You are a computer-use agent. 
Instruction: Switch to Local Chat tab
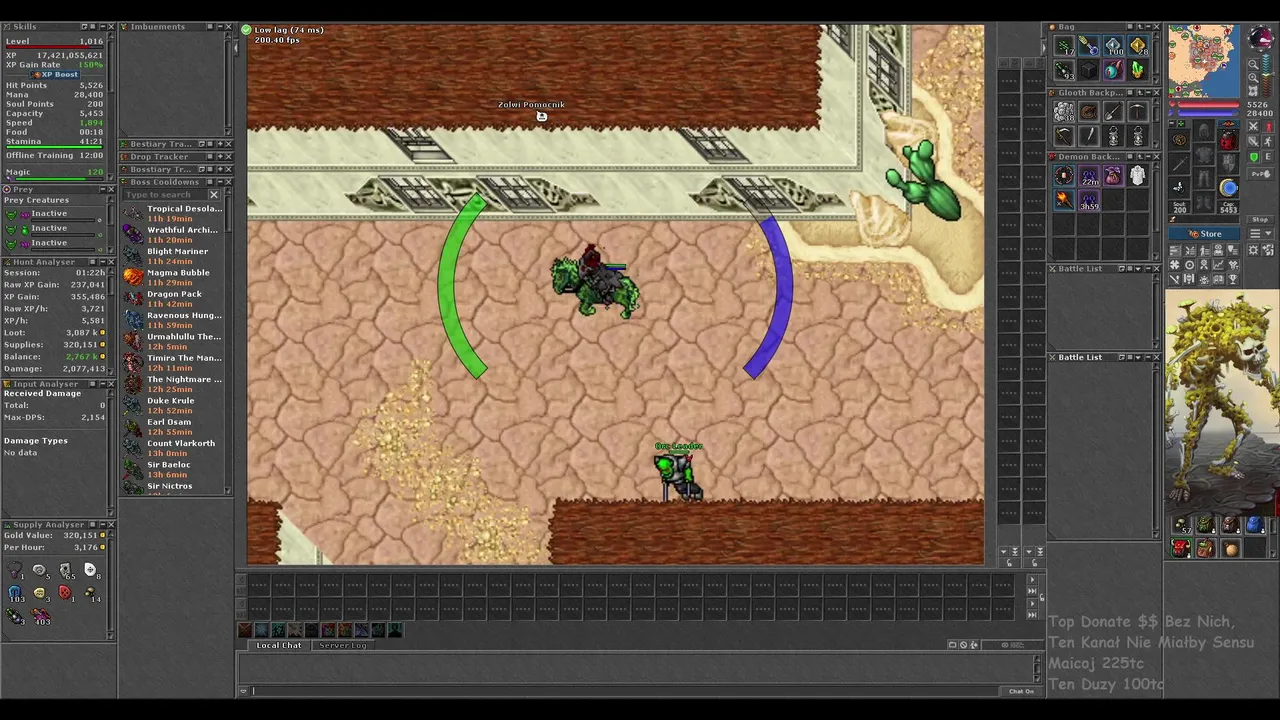click(279, 645)
